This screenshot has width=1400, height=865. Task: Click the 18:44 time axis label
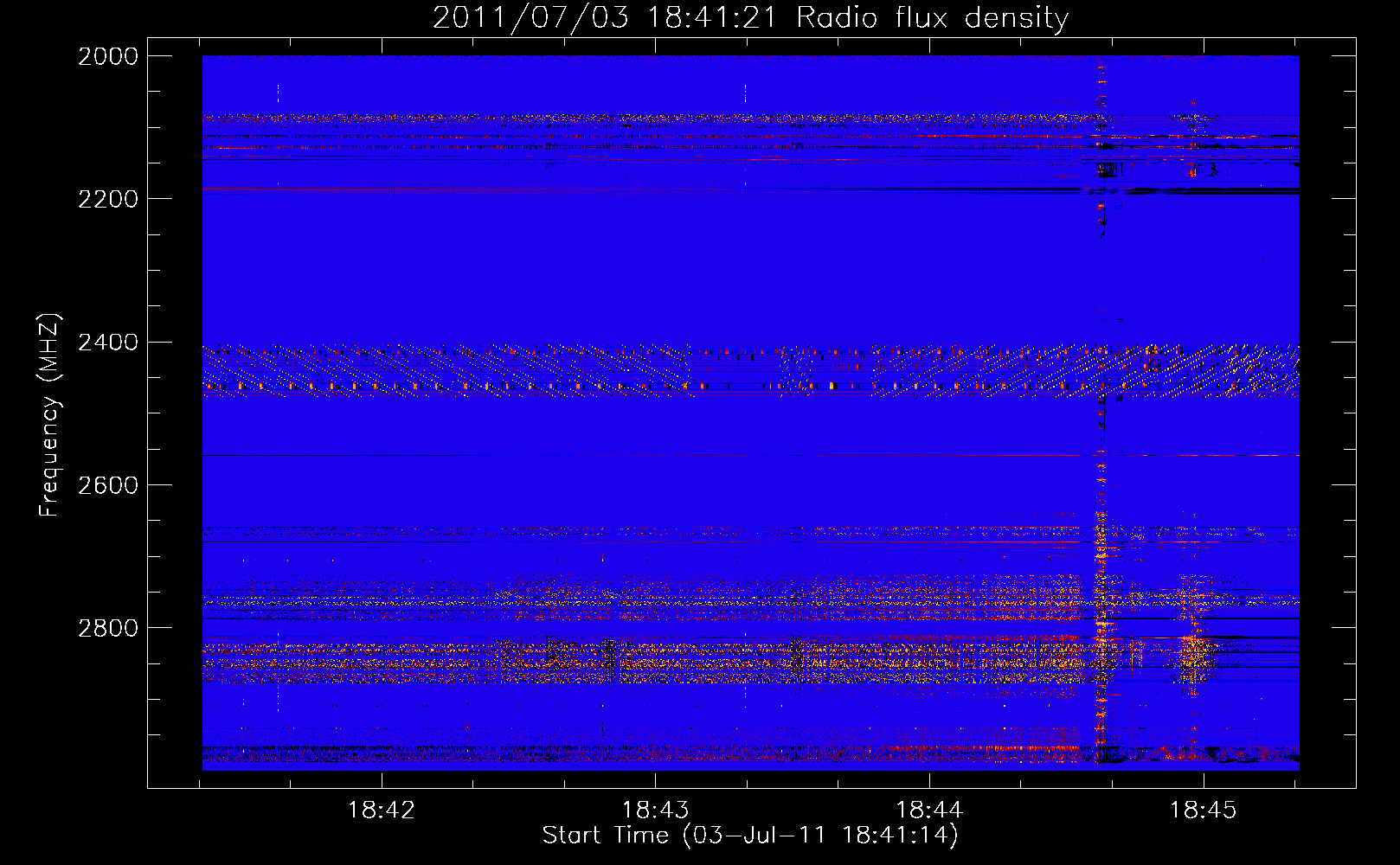[929, 811]
